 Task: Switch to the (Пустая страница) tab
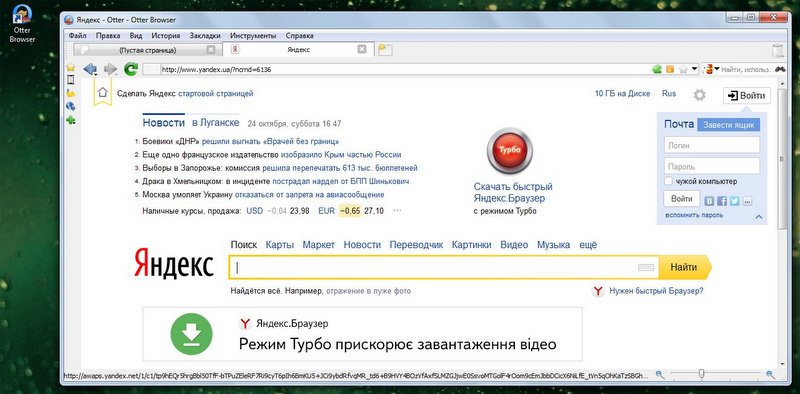click(x=147, y=50)
